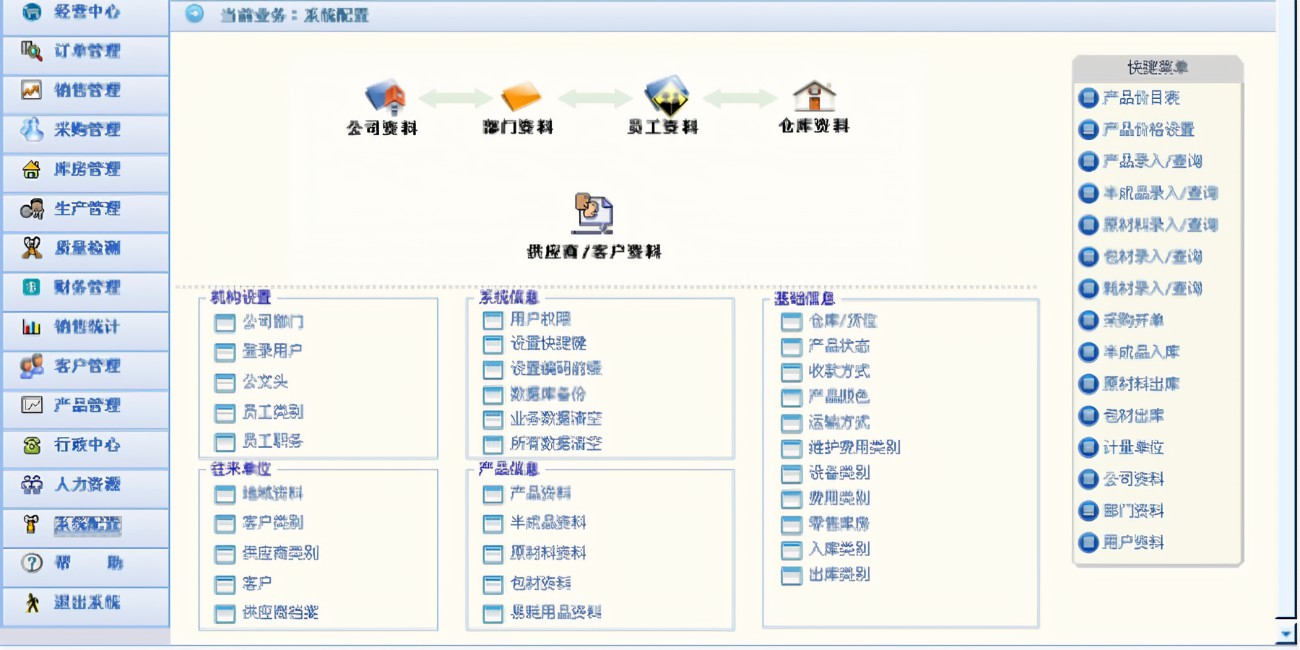Open the 半成品入库 shortcut
Viewport: 1300px width, 650px height.
(x=1141, y=353)
